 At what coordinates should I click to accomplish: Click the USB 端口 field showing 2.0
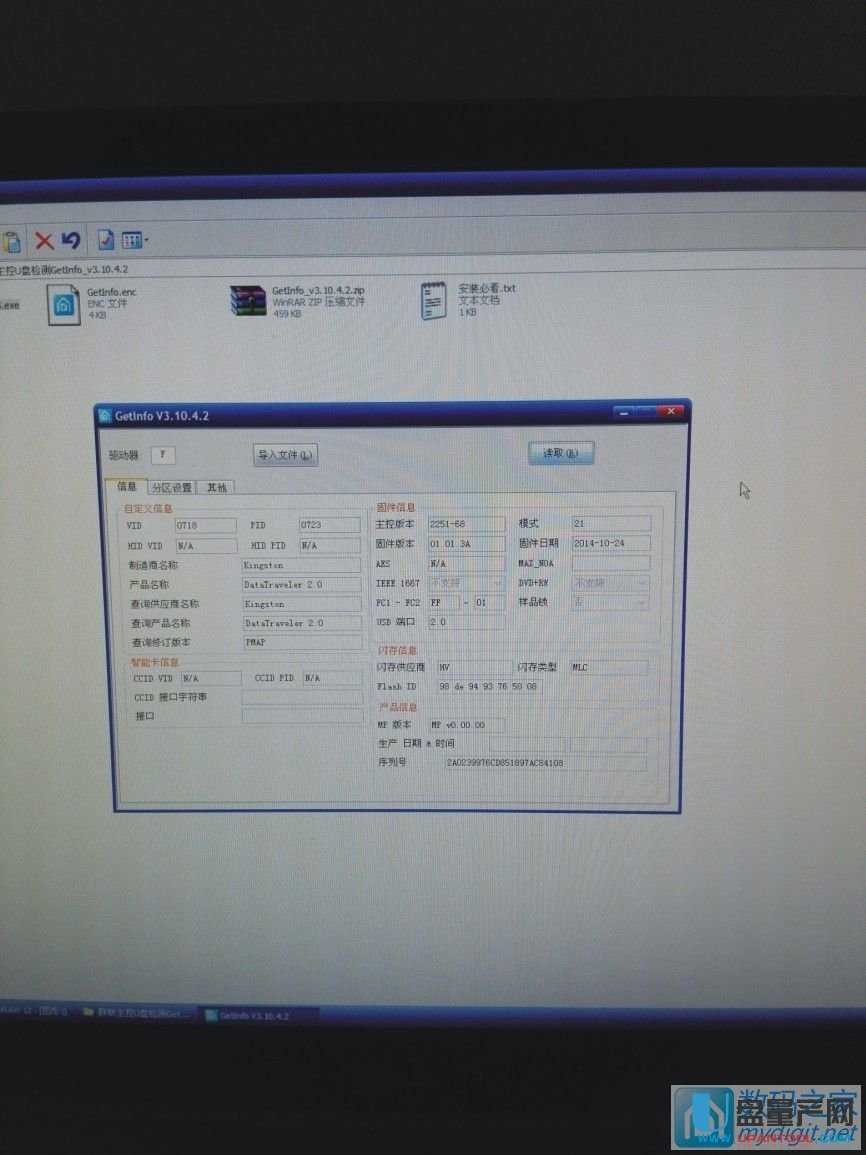467,622
